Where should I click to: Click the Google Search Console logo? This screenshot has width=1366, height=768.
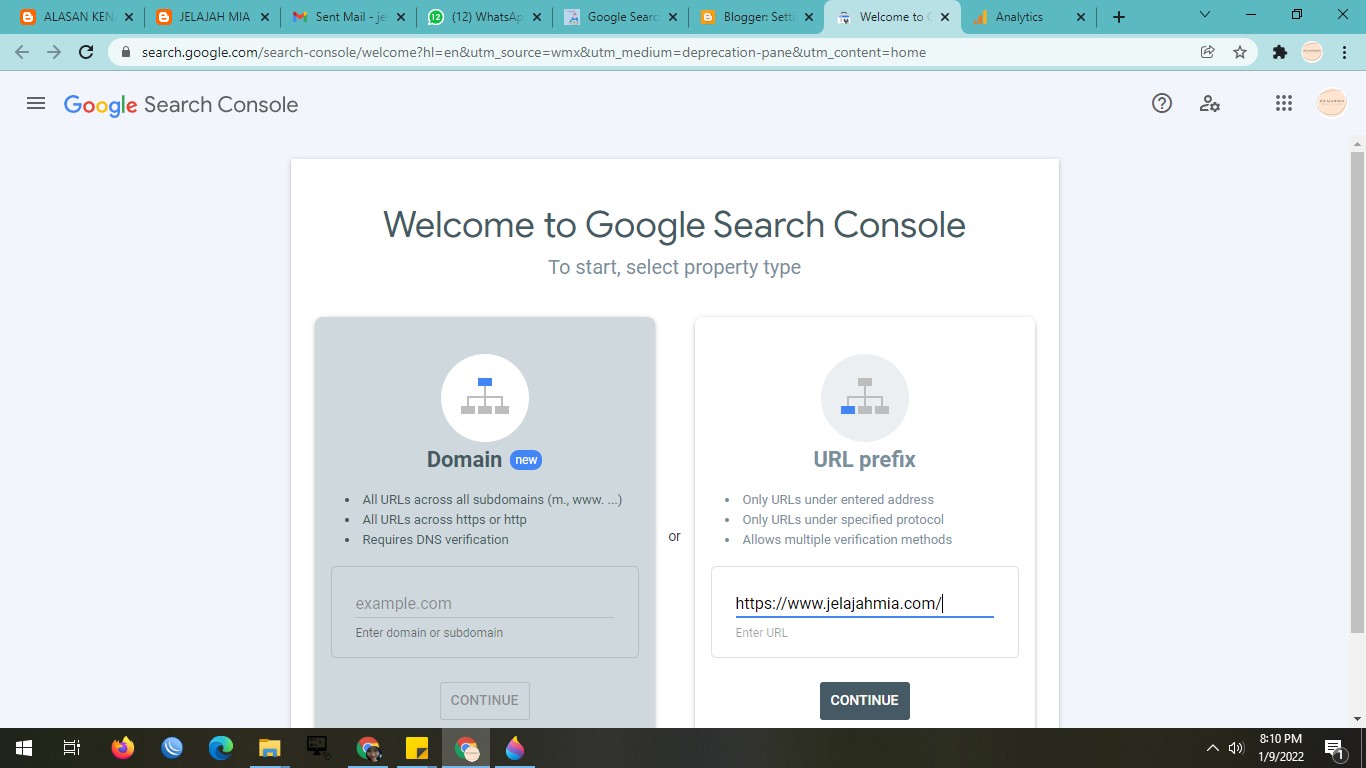[x=181, y=105]
